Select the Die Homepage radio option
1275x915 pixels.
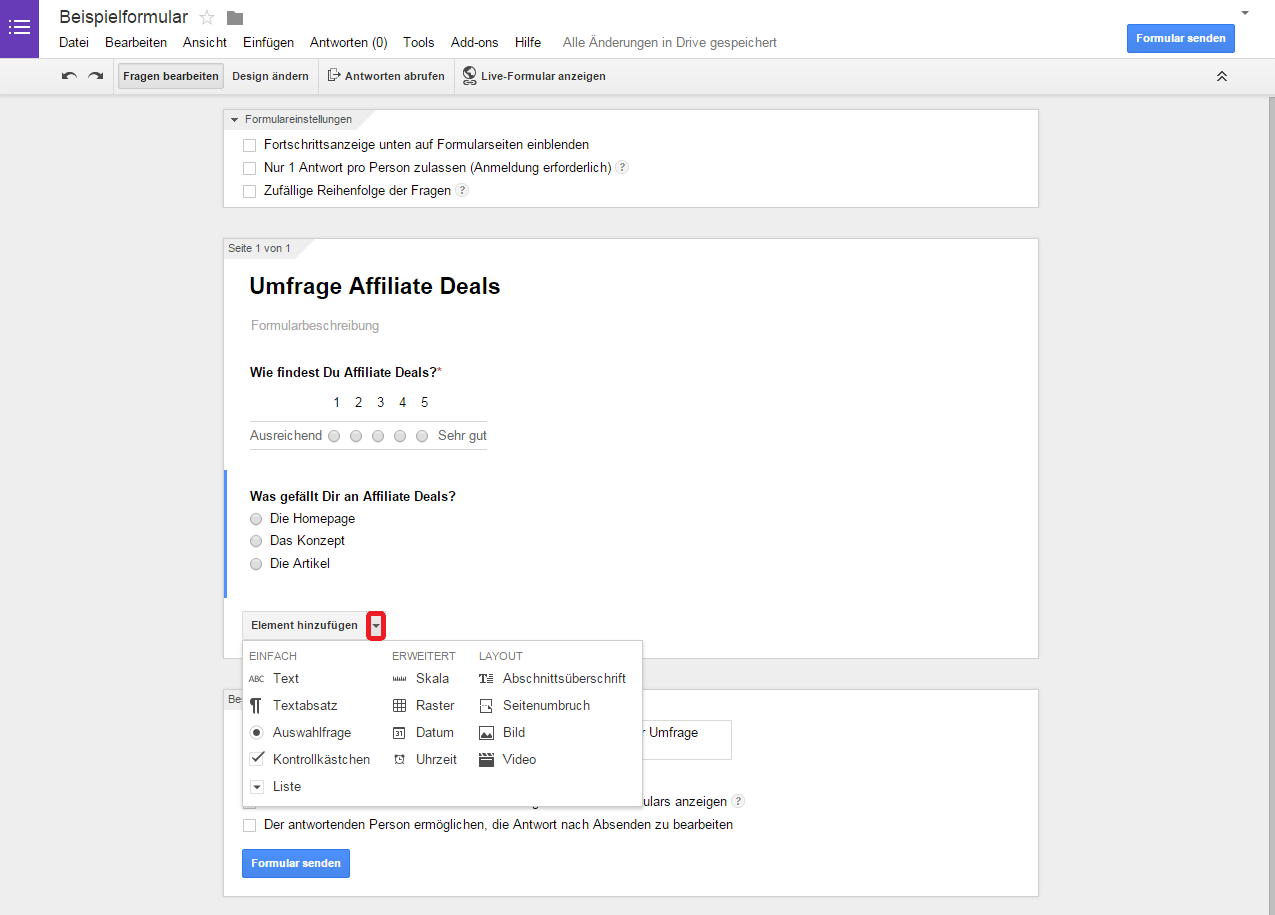[256, 518]
